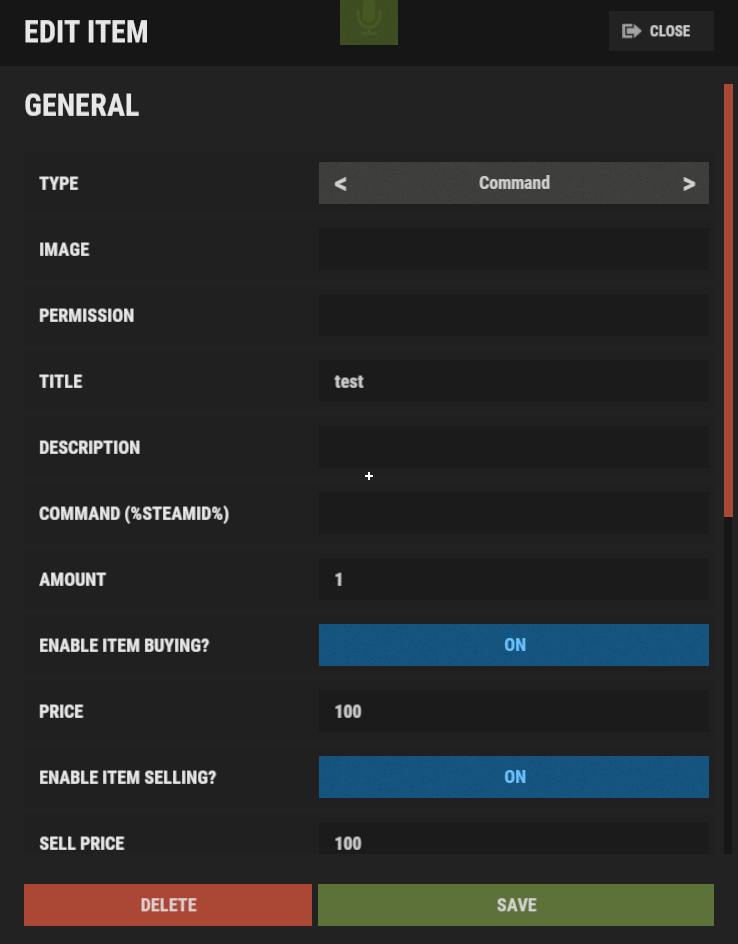Click the Image input field
The width and height of the screenshot is (738, 944).
coord(514,249)
